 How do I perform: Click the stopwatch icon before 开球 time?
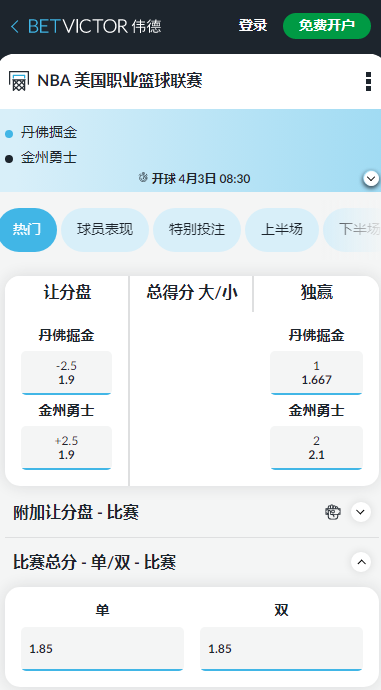143,178
